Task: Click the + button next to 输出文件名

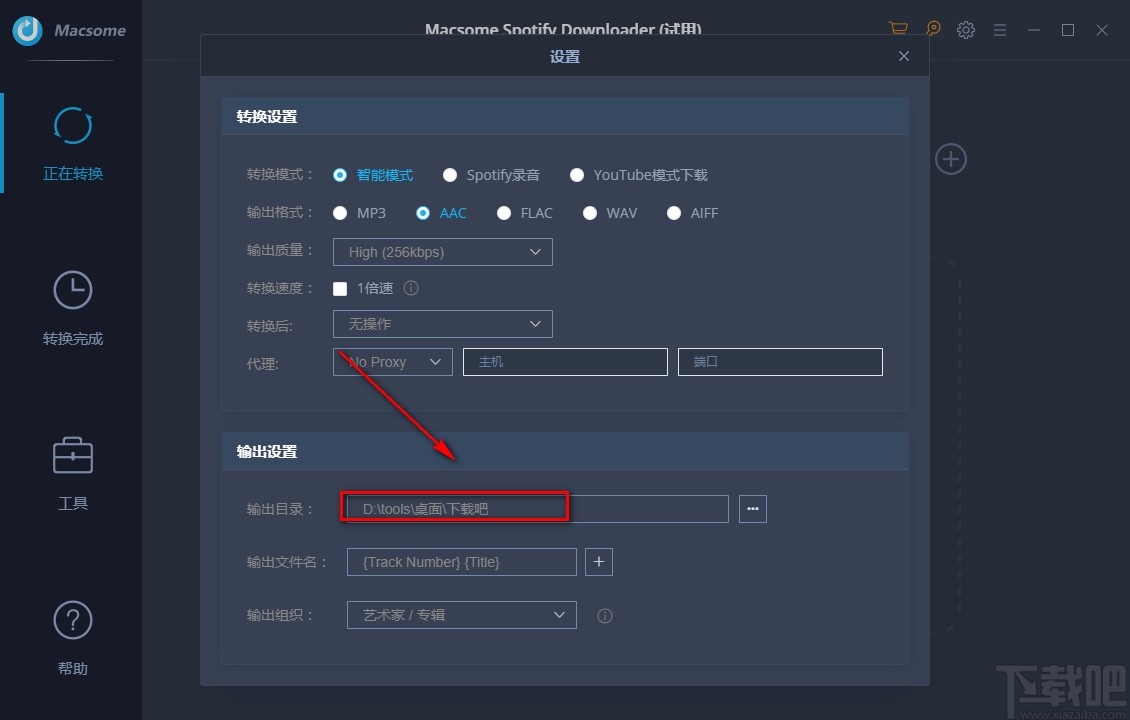Action: [x=598, y=561]
